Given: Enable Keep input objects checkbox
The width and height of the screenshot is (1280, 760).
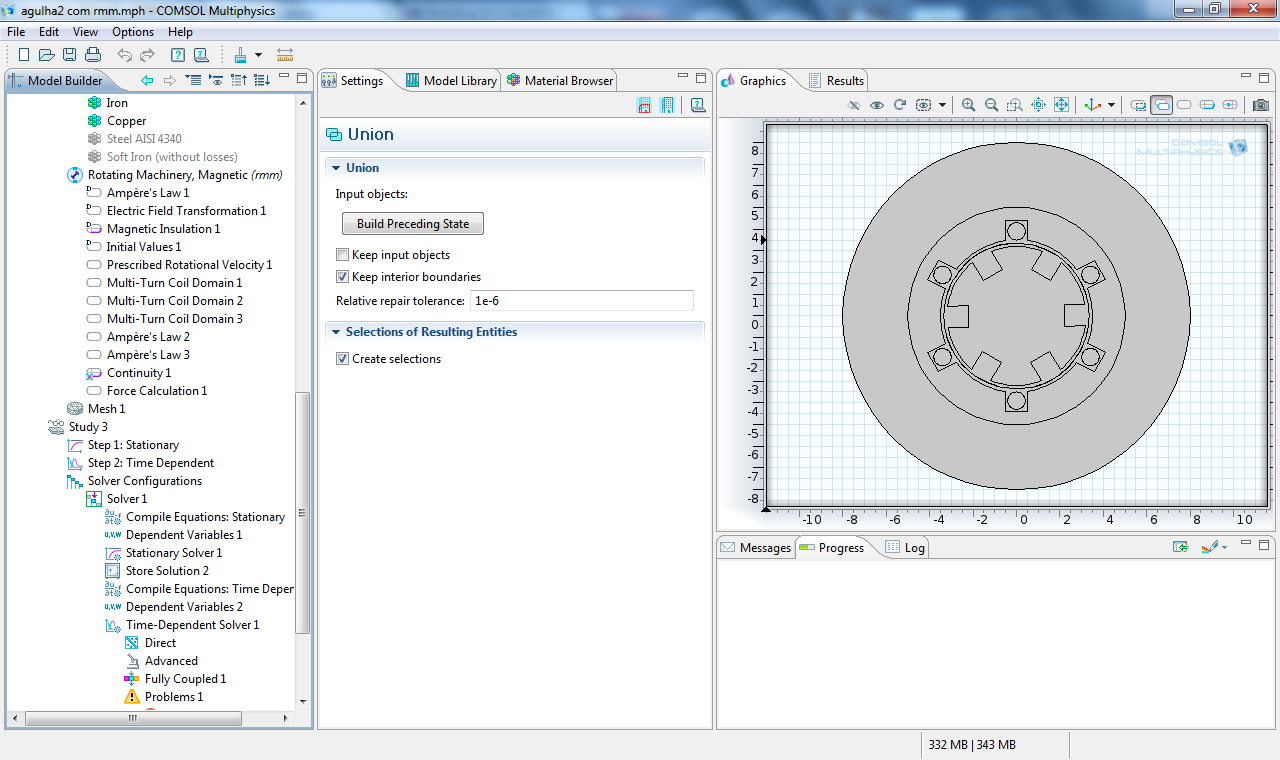Looking at the screenshot, I should click(343, 255).
